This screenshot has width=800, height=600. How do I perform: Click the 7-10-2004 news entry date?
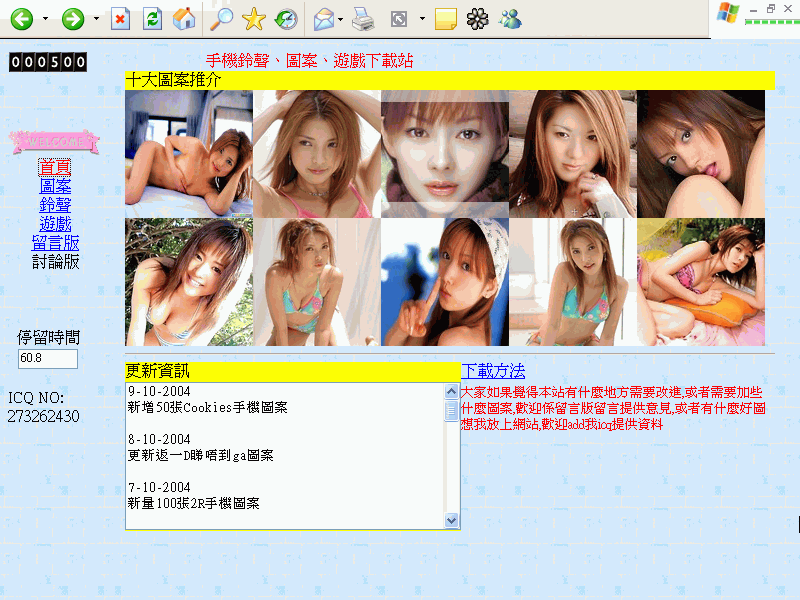pyautogui.click(x=159, y=487)
